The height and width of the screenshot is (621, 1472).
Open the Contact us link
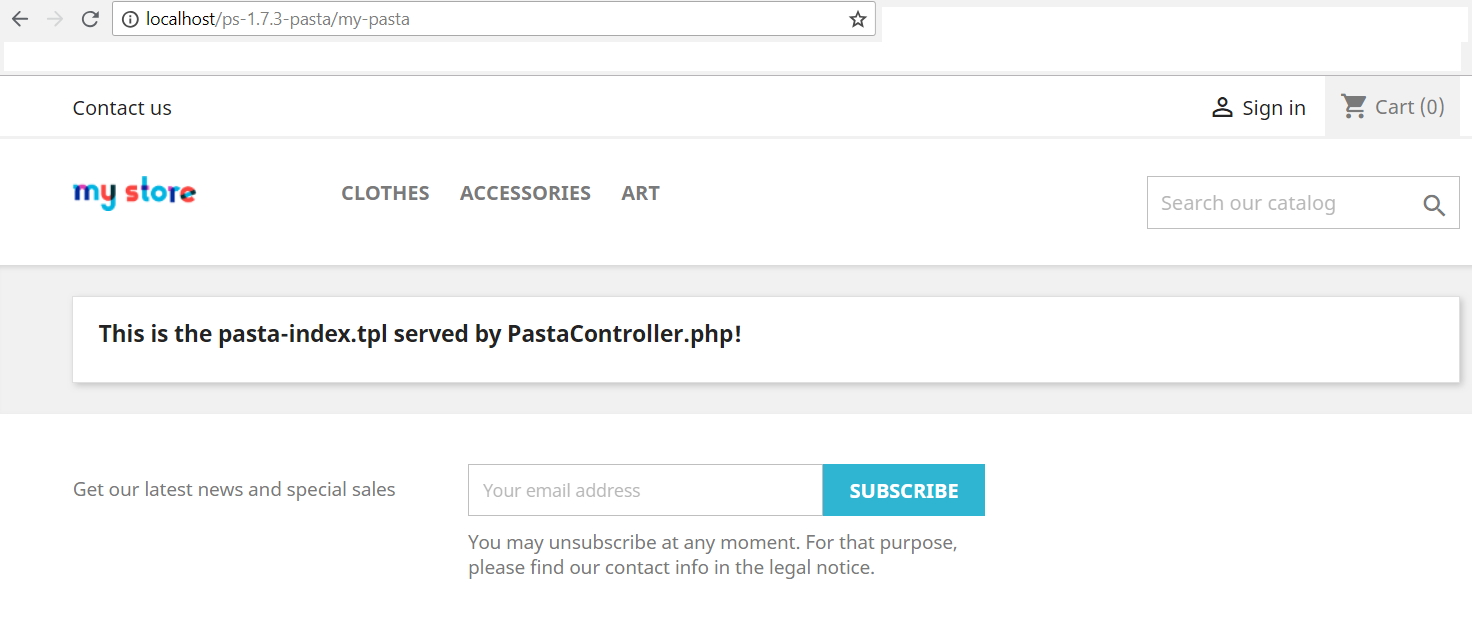122,108
